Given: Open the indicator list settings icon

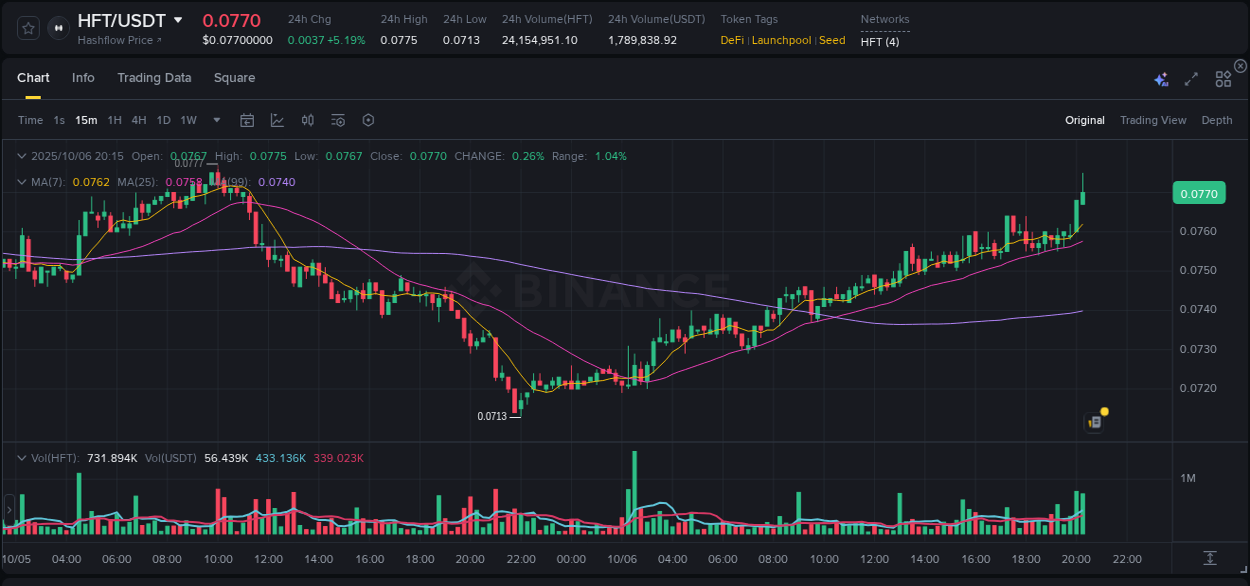Looking at the screenshot, I should tap(337, 119).
